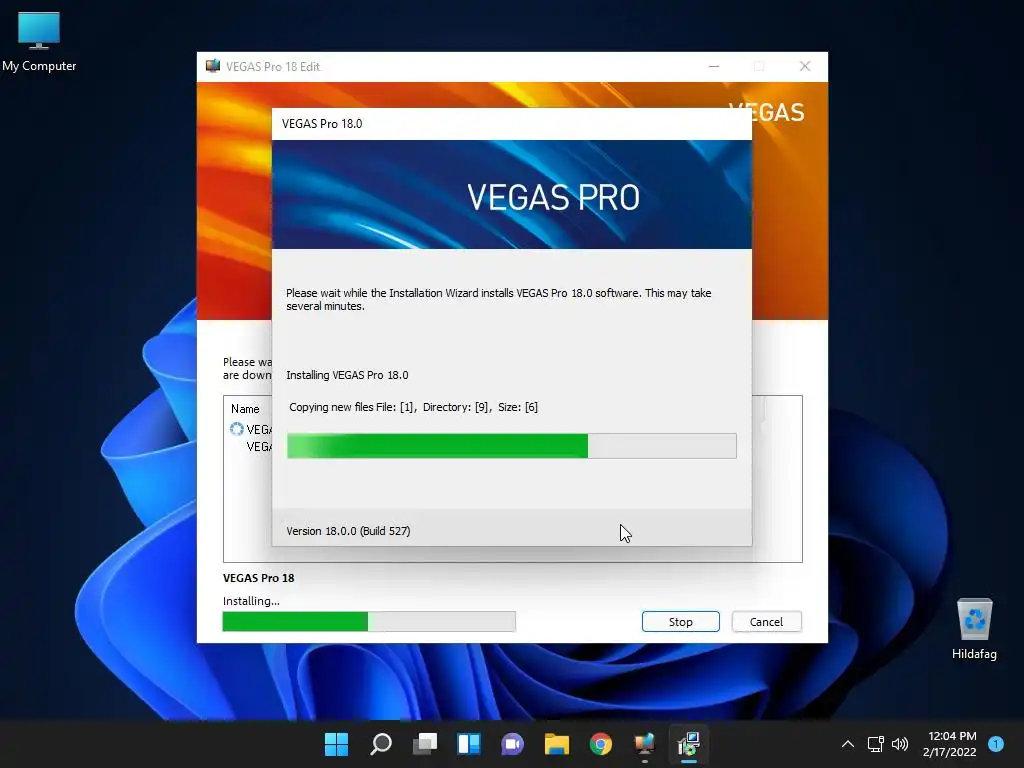1024x768 pixels.
Task: Click the overall Installing progress bar
Action: click(x=369, y=622)
